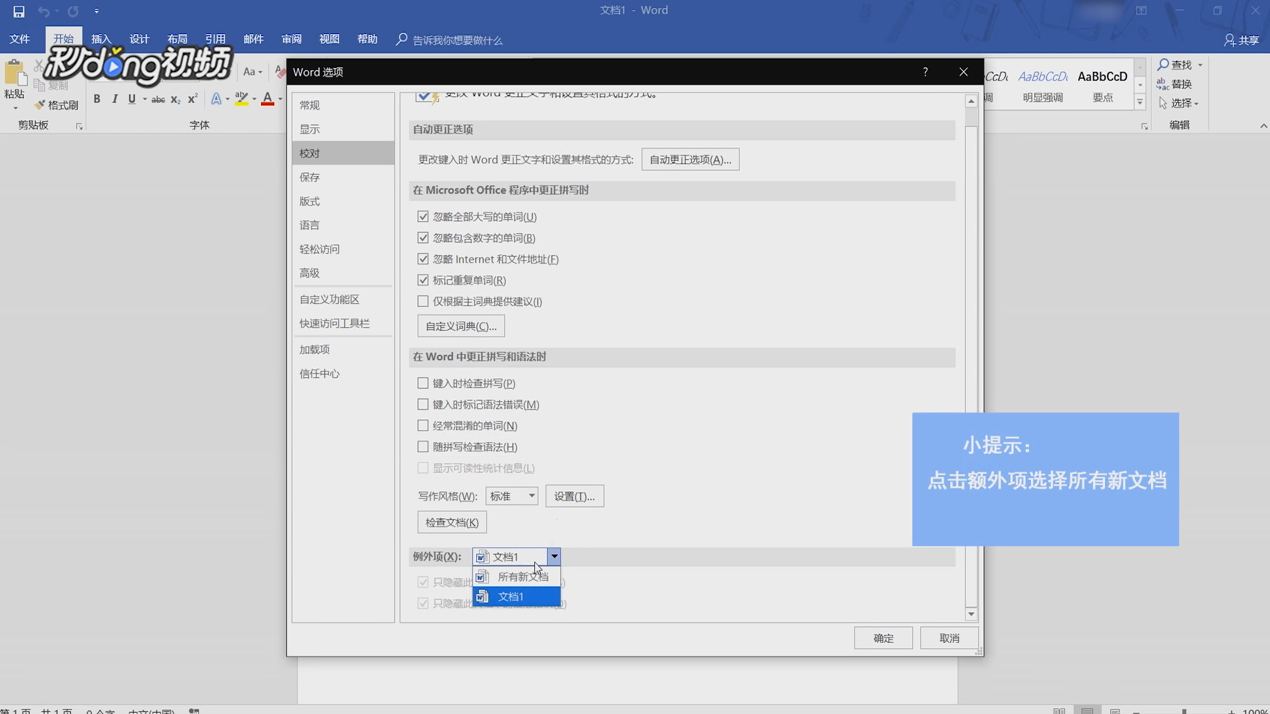Collapse the ribbon with chevron arrow
This screenshot has height=714, width=1270.
1263,126
